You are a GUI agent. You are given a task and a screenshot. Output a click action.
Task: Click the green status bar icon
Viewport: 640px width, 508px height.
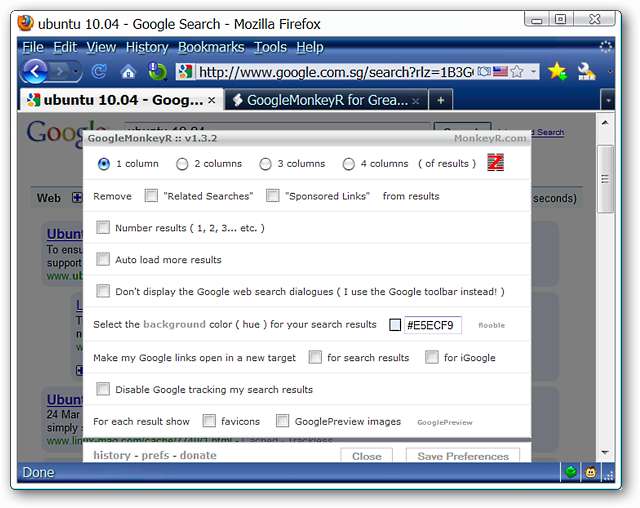tap(571, 473)
